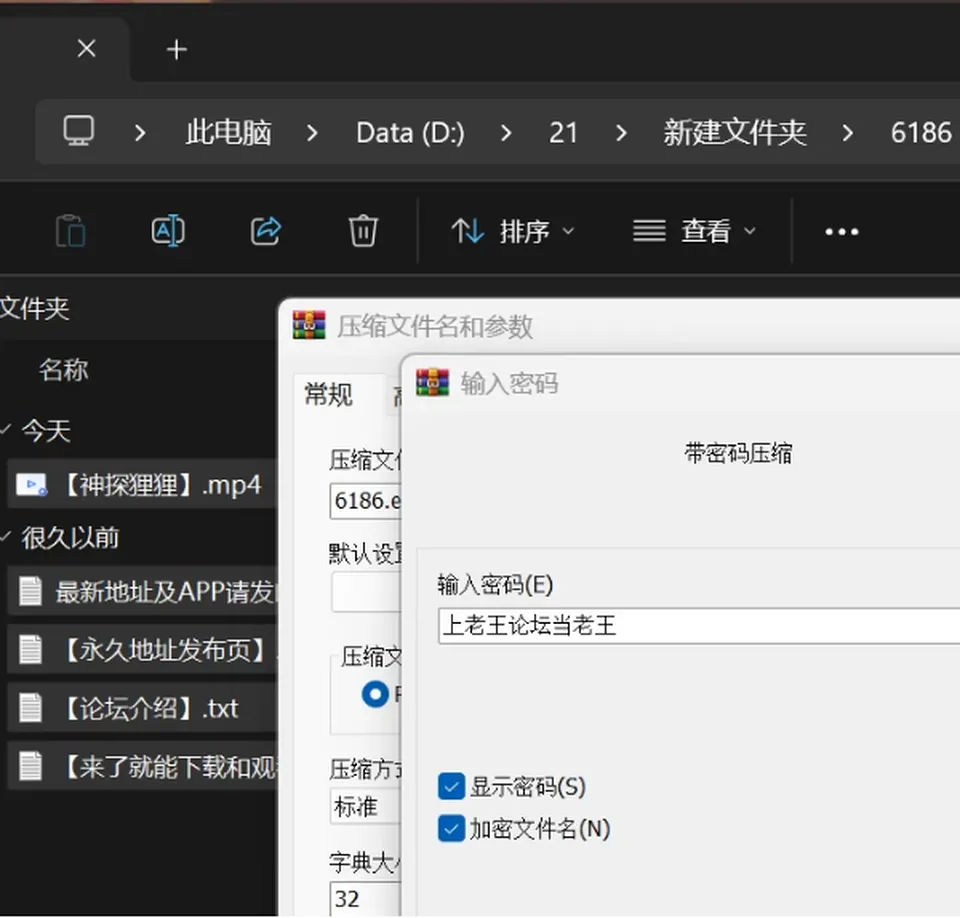Screen dimensions: 960x918
Task: Select the 【来了就能下载和观…】 file
Action: (142, 766)
